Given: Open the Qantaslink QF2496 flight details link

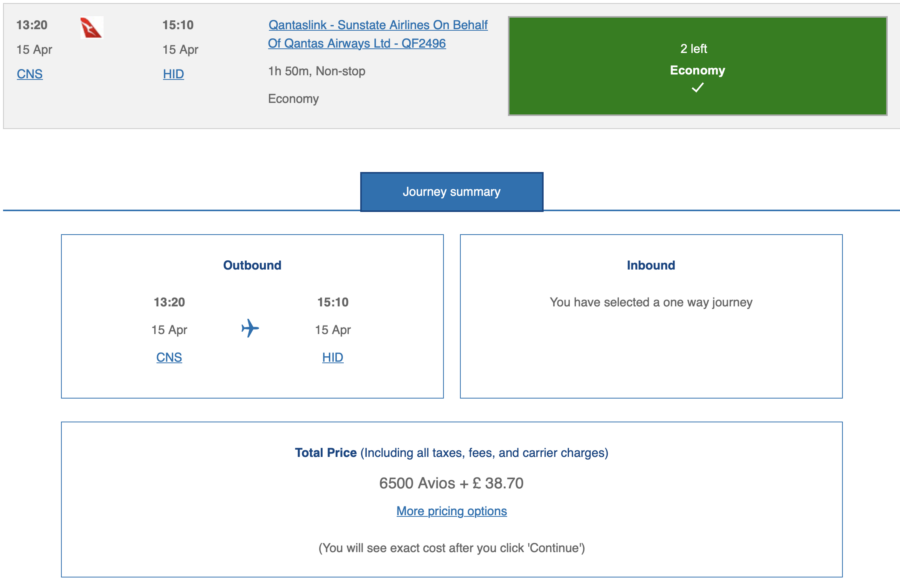Looking at the screenshot, I should 378,34.
